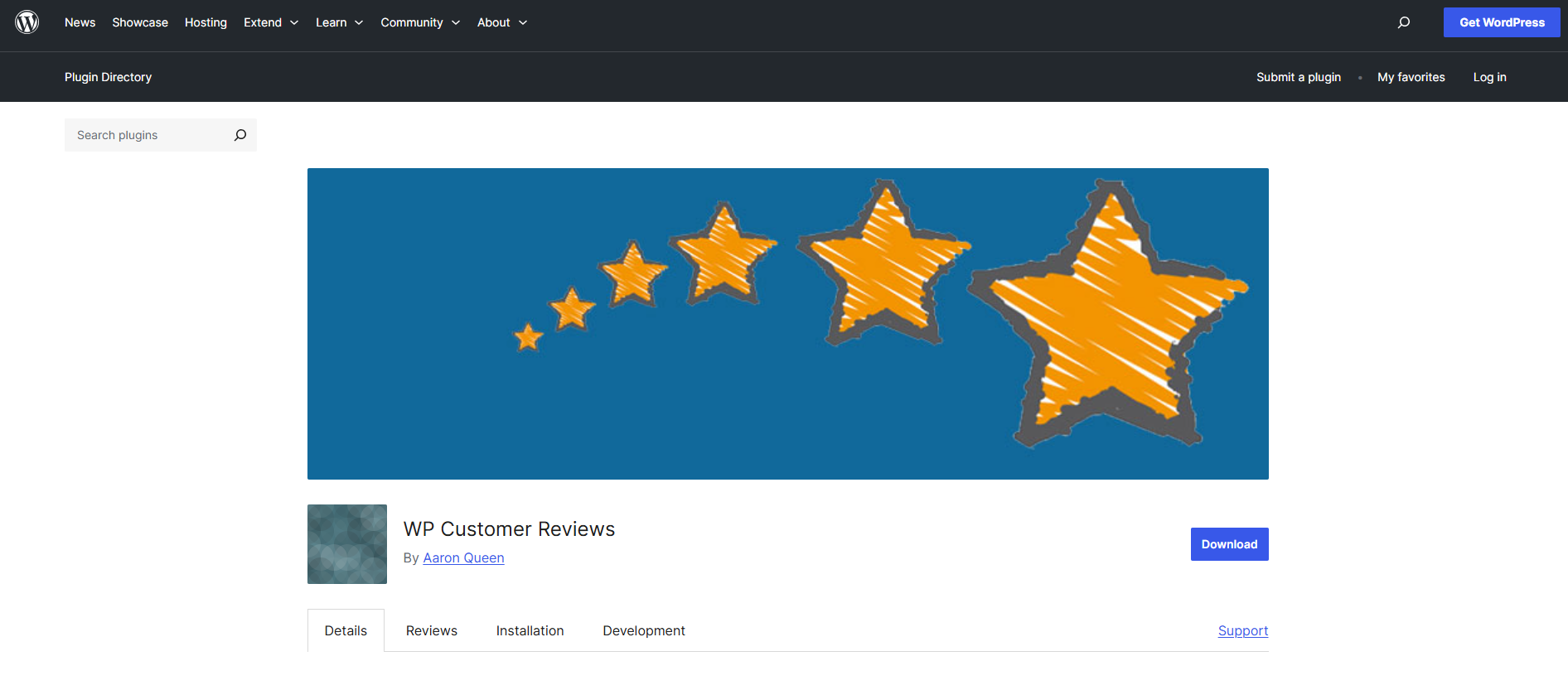1568x690 pixels.
Task: Open site search magnifier in top bar
Action: tap(1403, 22)
